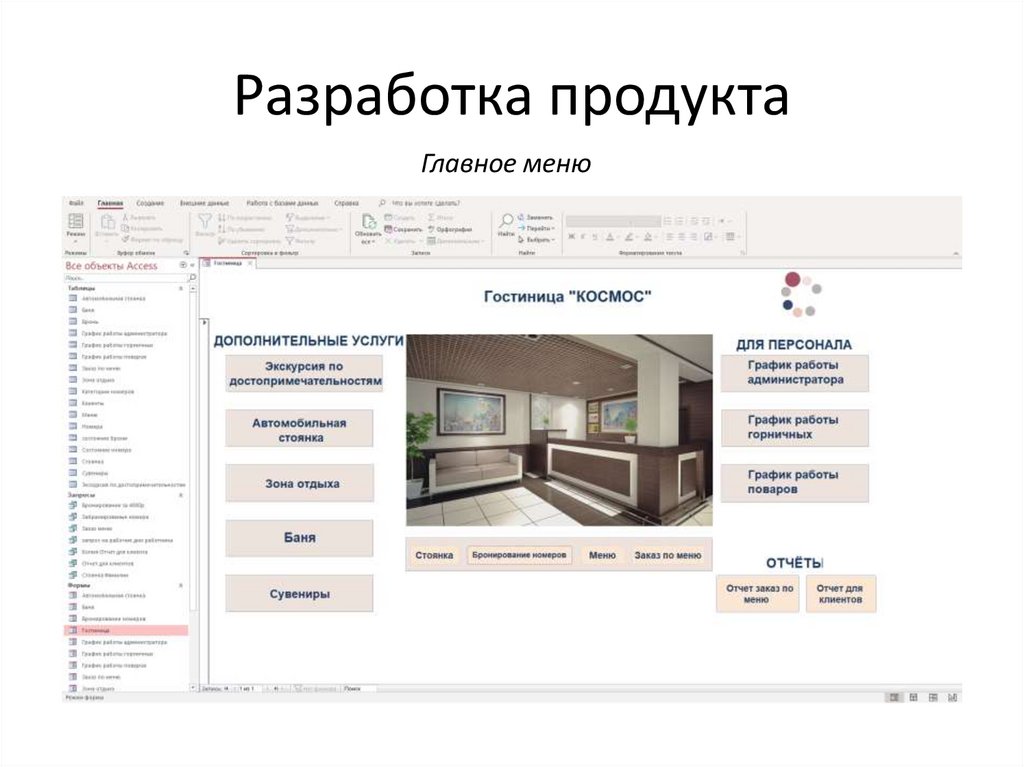The width and height of the screenshot is (1024, 767).
Task: Click the Баня button on the form
Action: pyautogui.click(x=299, y=538)
